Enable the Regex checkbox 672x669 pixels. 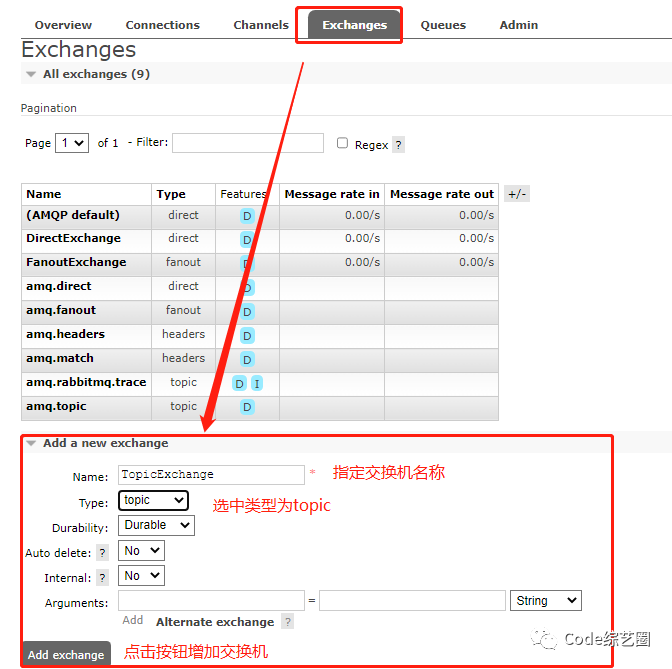[x=342, y=143]
